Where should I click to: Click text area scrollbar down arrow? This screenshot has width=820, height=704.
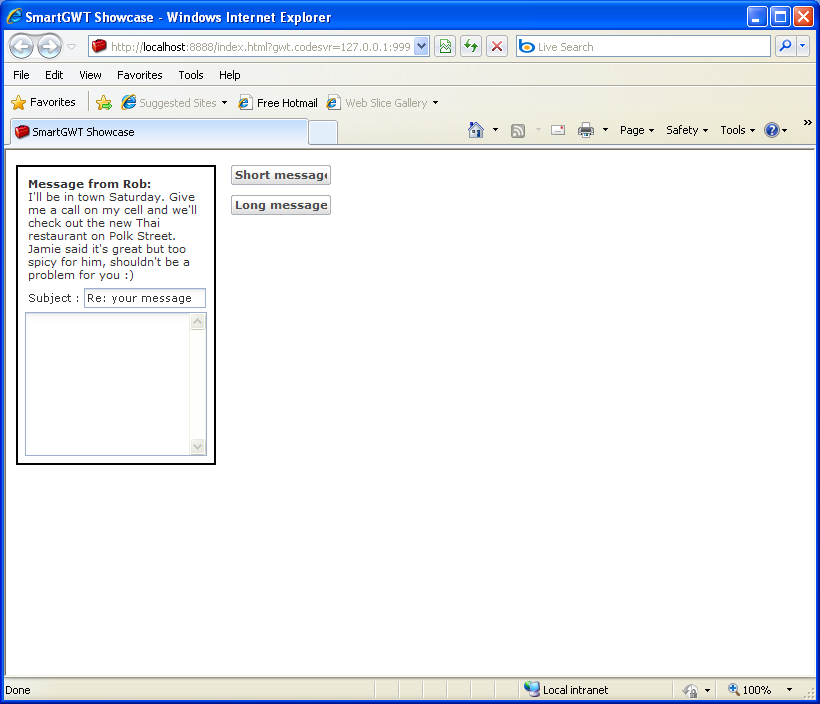click(197, 447)
